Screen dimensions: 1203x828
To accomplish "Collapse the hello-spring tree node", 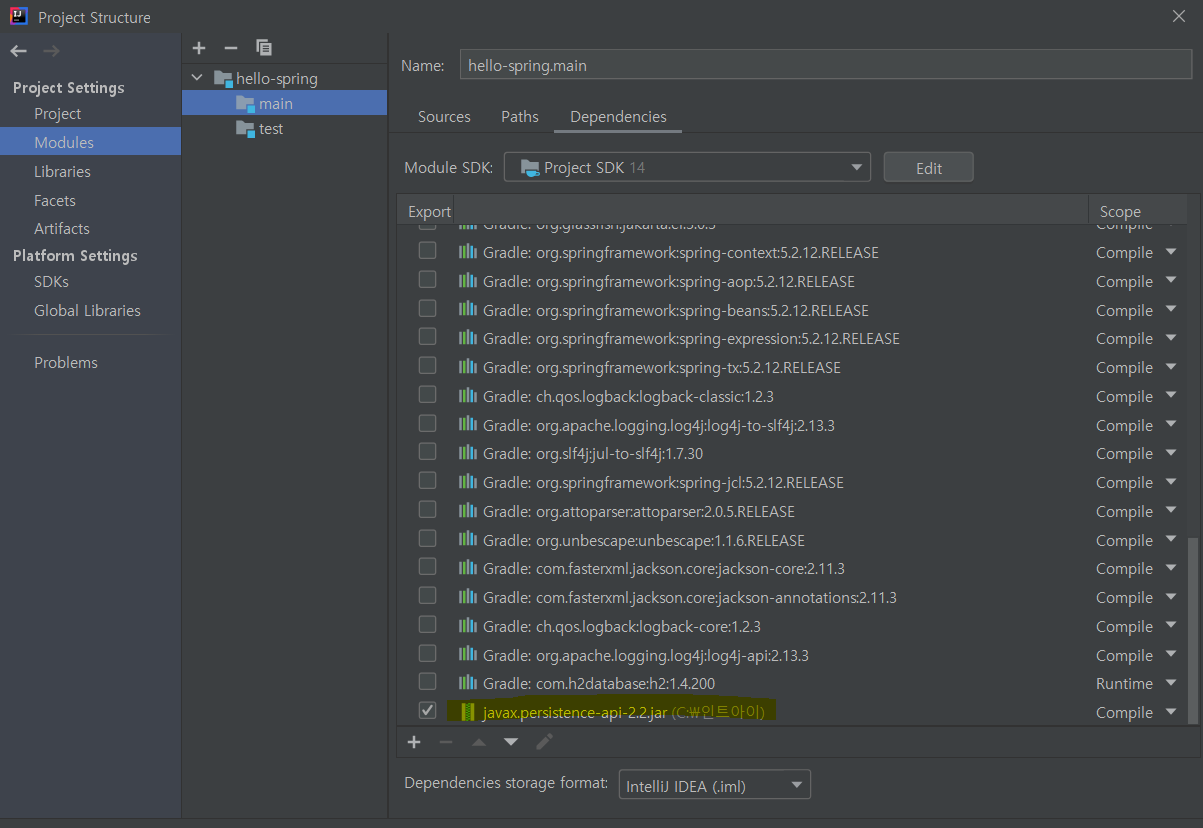I will coord(196,78).
